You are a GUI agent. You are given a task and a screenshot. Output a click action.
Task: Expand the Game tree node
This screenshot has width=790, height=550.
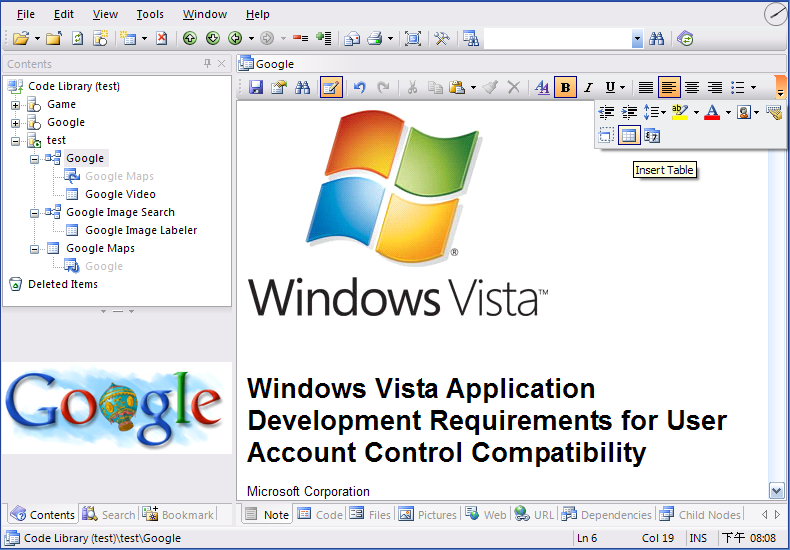click(x=16, y=105)
